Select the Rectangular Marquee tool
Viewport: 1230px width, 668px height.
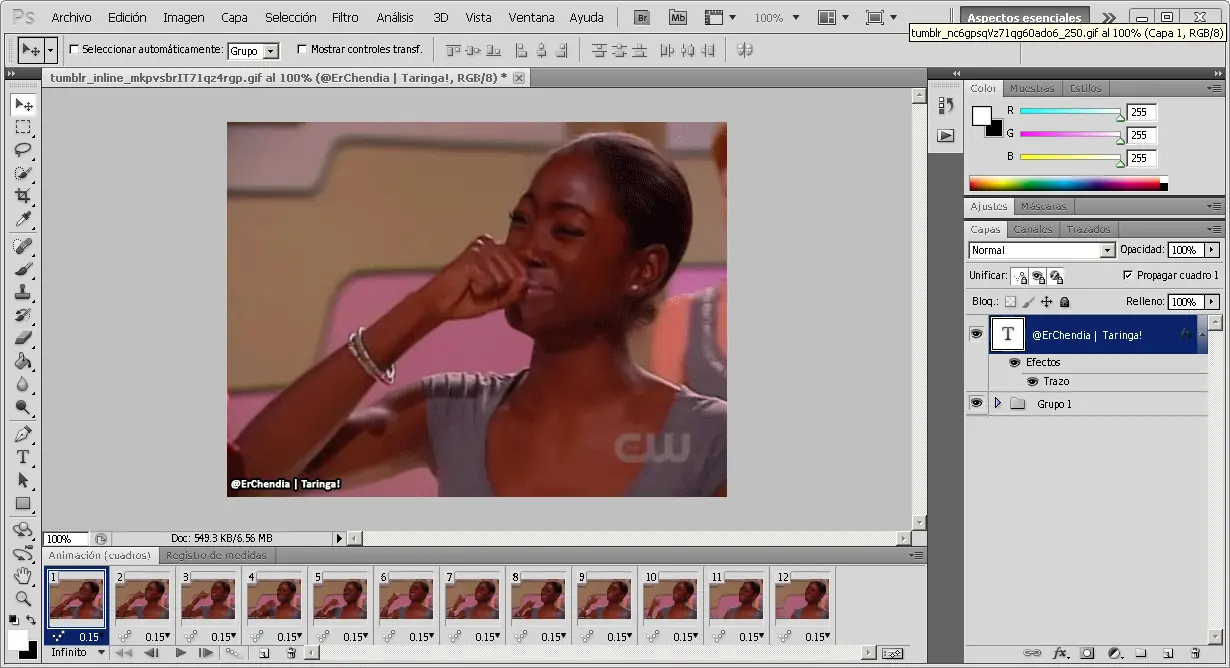pyautogui.click(x=23, y=127)
